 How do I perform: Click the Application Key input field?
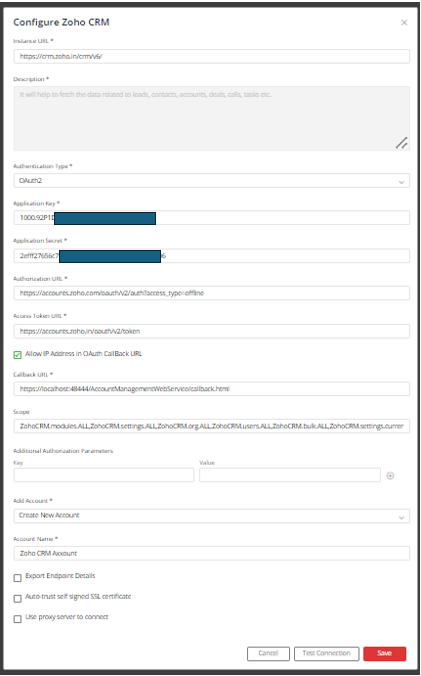click(x=212, y=218)
